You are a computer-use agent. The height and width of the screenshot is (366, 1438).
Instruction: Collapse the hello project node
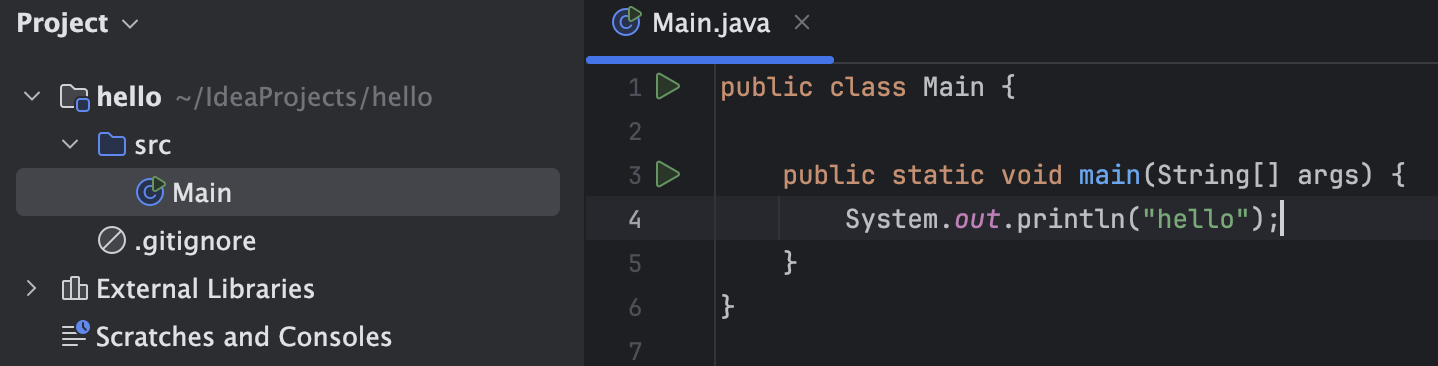pos(32,97)
